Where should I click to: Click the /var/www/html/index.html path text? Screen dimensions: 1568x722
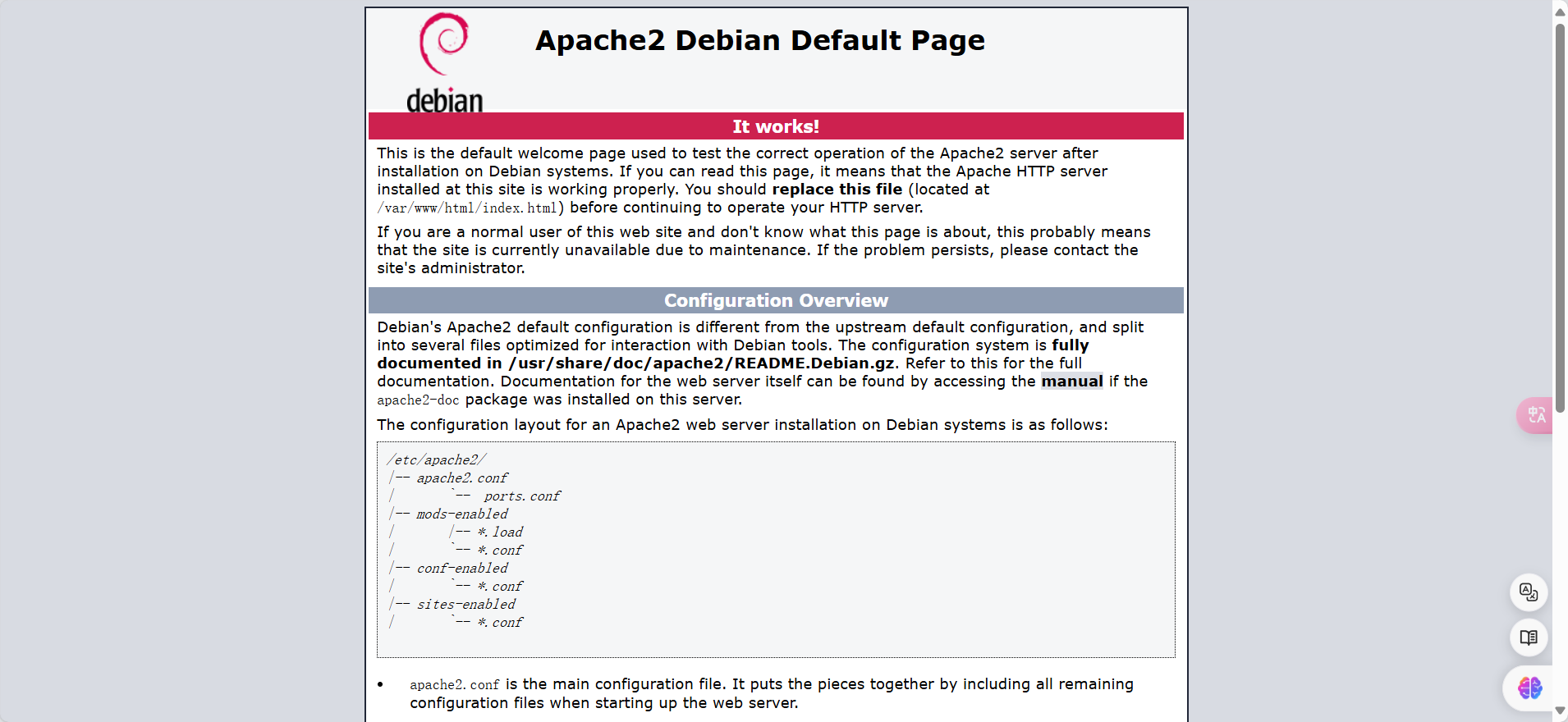tap(467, 208)
